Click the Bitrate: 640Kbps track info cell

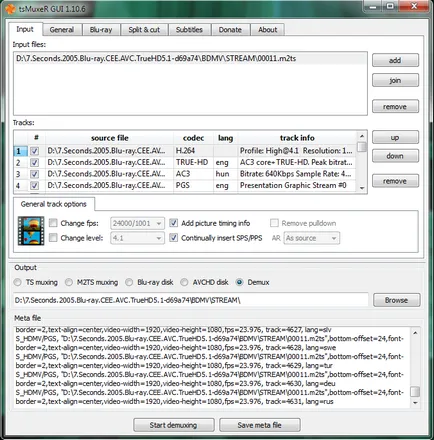297,174
